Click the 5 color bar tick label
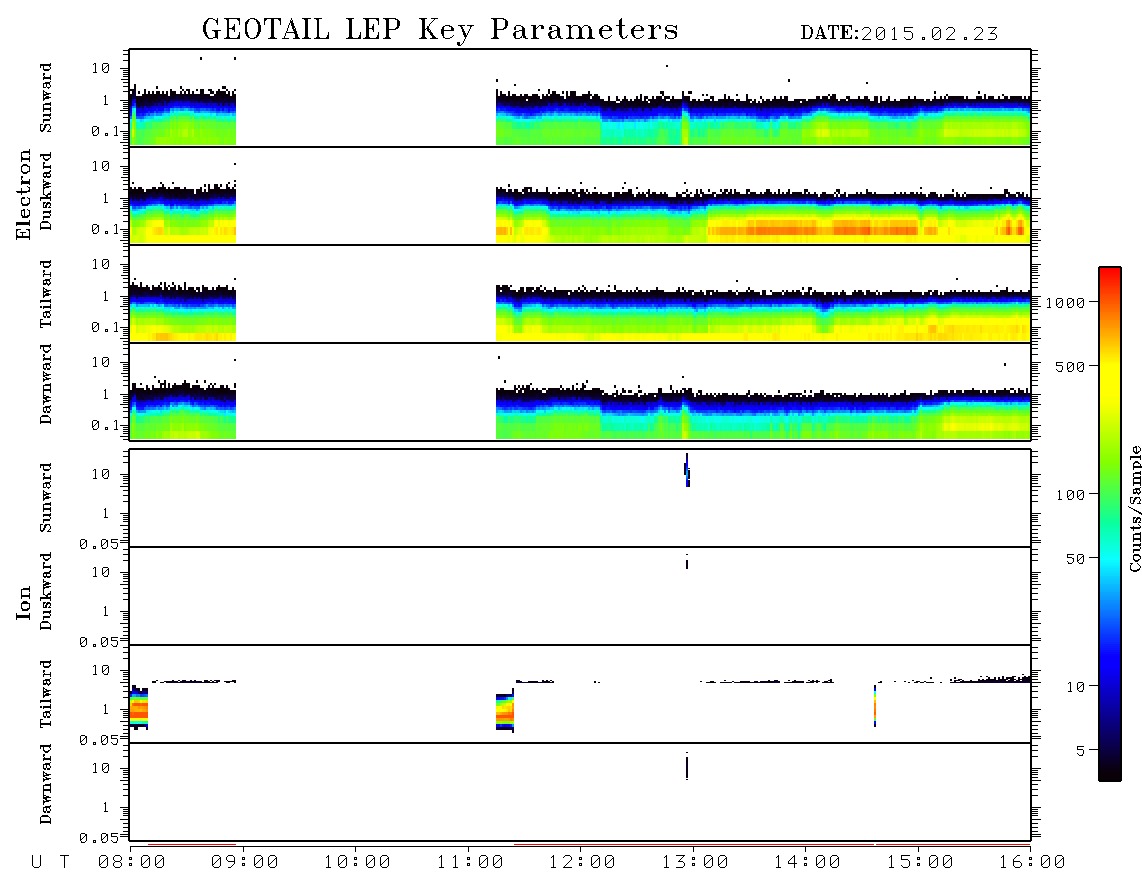 1080,751
